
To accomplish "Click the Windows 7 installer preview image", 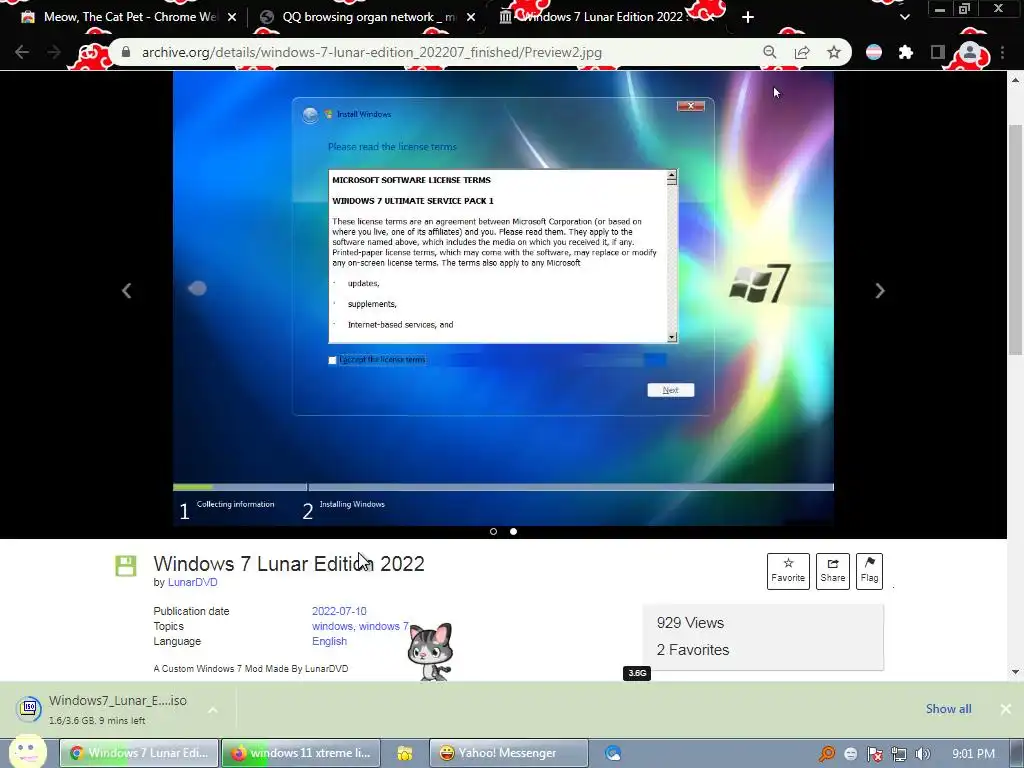I will 503,297.
